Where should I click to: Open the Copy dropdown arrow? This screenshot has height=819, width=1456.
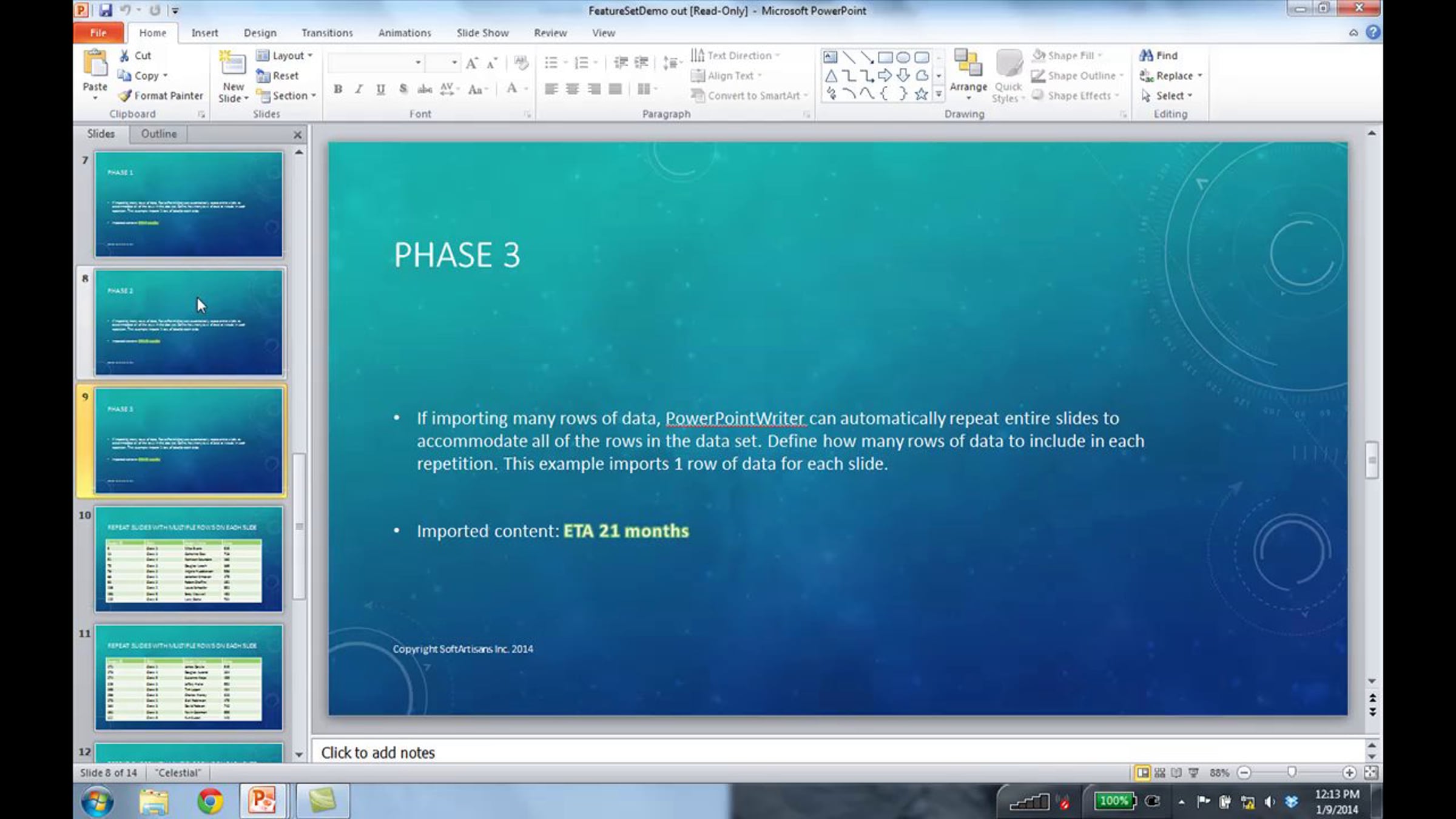pyautogui.click(x=165, y=76)
